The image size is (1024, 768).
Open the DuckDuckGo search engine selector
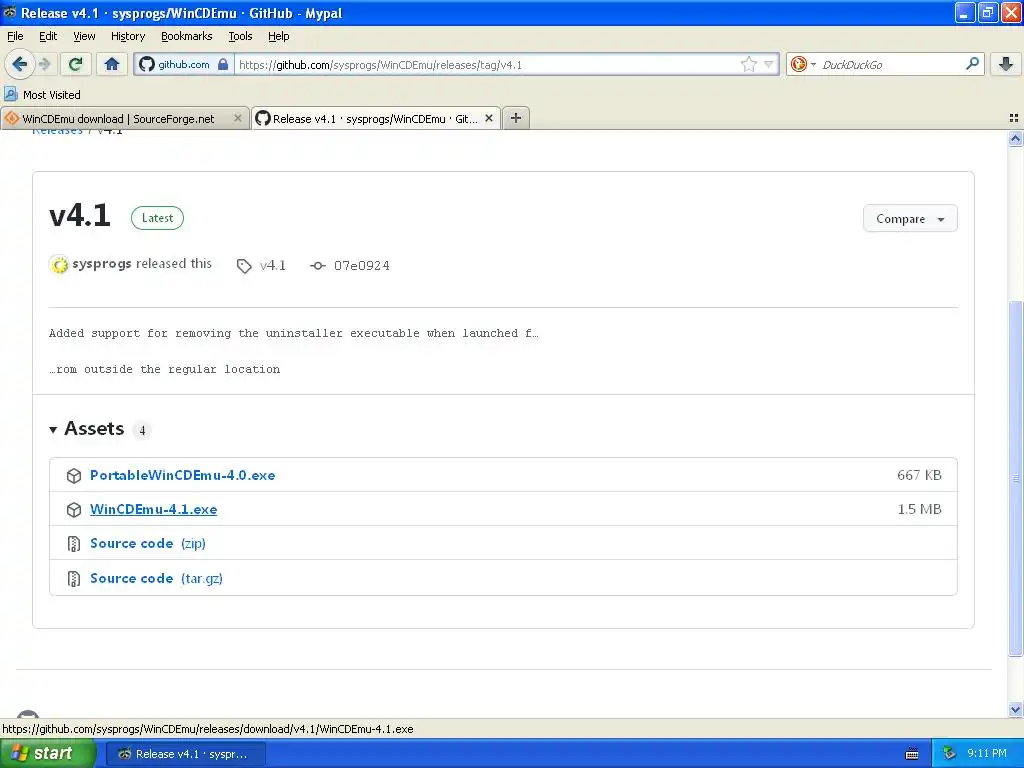(x=803, y=64)
